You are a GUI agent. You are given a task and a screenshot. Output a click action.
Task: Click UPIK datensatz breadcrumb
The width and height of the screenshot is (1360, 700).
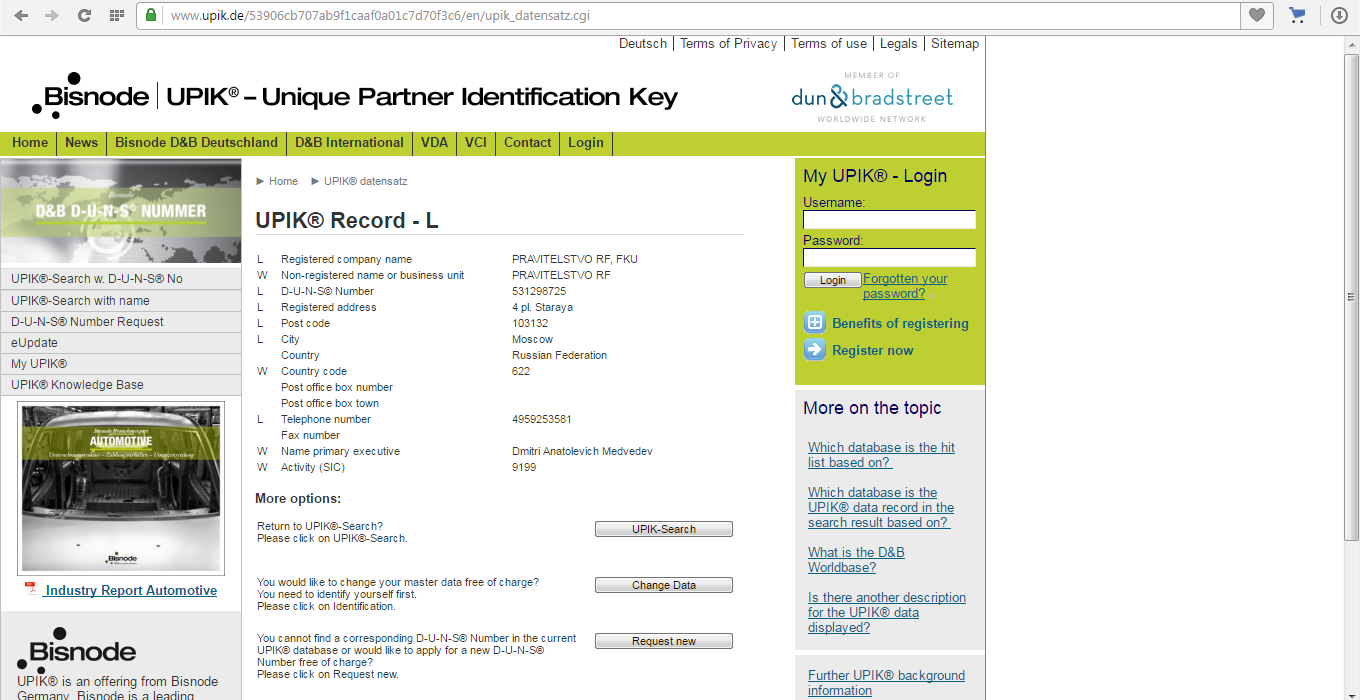pyautogui.click(x=365, y=181)
